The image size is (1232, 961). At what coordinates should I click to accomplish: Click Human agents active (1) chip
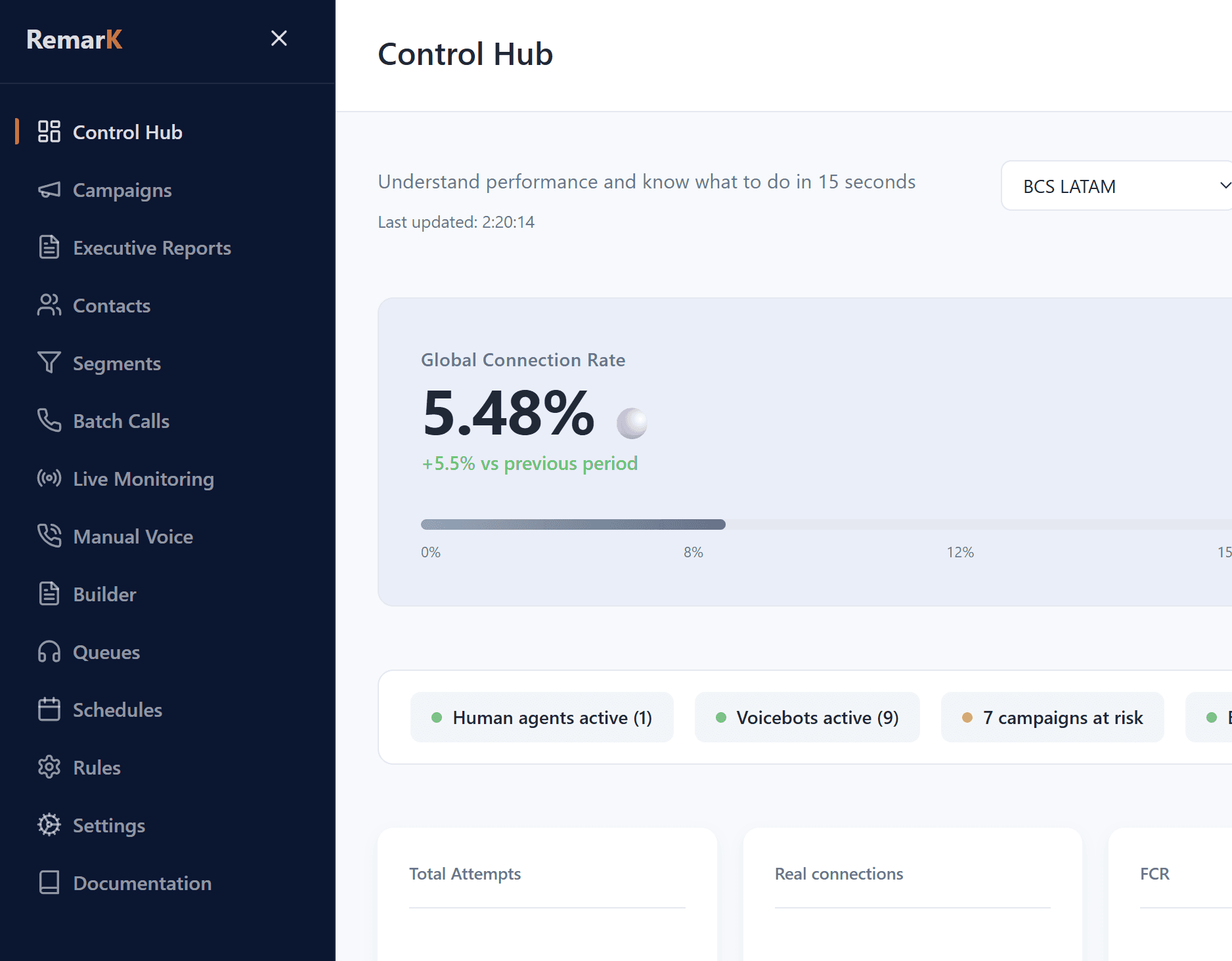(x=542, y=717)
